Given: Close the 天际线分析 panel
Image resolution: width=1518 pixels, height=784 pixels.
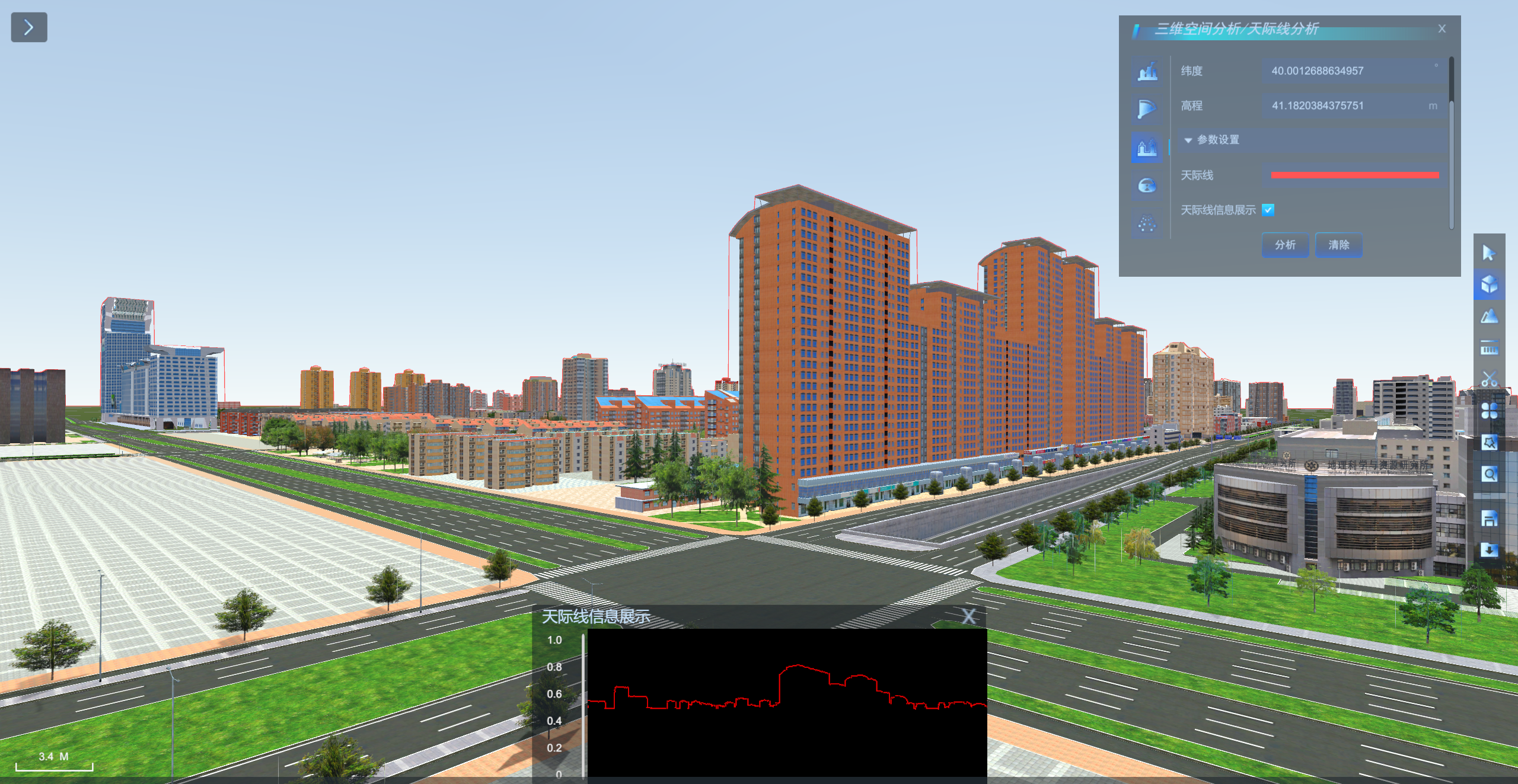Looking at the screenshot, I should [x=1442, y=28].
